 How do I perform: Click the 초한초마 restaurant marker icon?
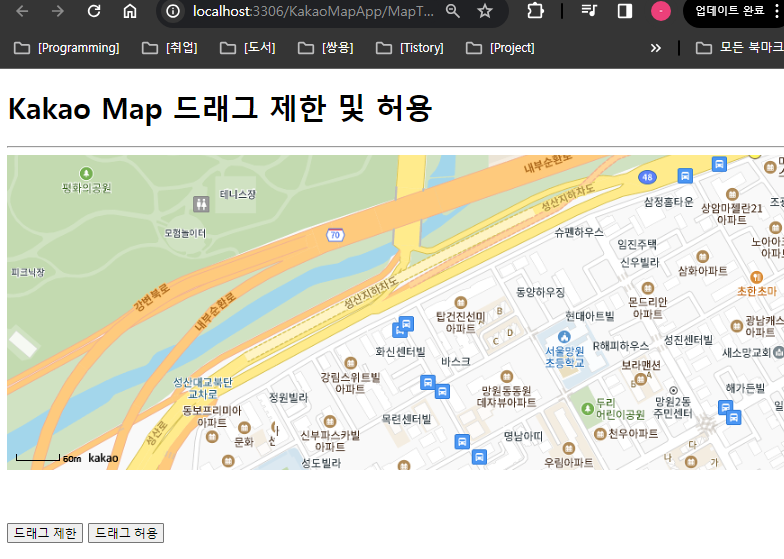pos(756,277)
